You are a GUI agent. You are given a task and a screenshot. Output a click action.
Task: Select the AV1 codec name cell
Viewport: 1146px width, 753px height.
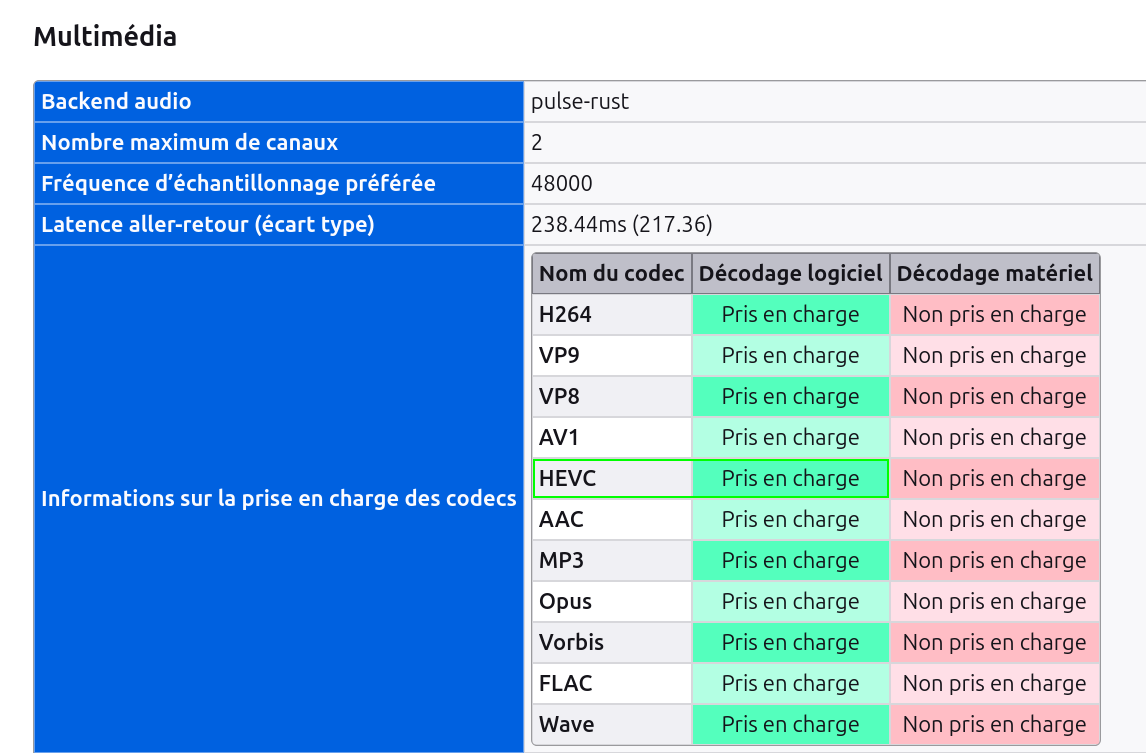click(612, 437)
